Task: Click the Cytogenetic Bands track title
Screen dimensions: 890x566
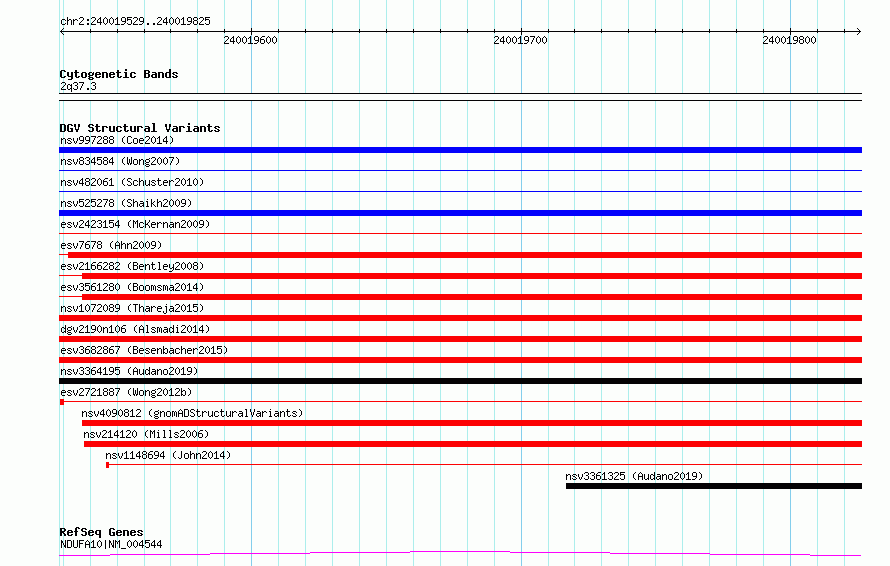Action: (119, 74)
